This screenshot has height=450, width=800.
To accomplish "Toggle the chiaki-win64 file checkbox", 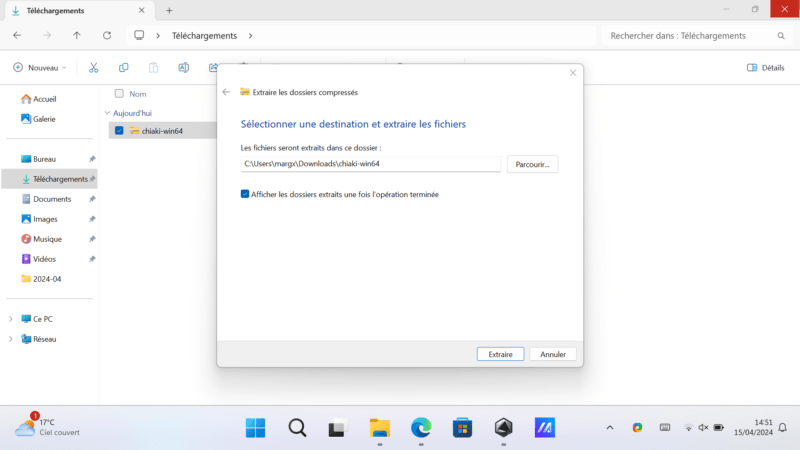I will (x=119, y=131).
